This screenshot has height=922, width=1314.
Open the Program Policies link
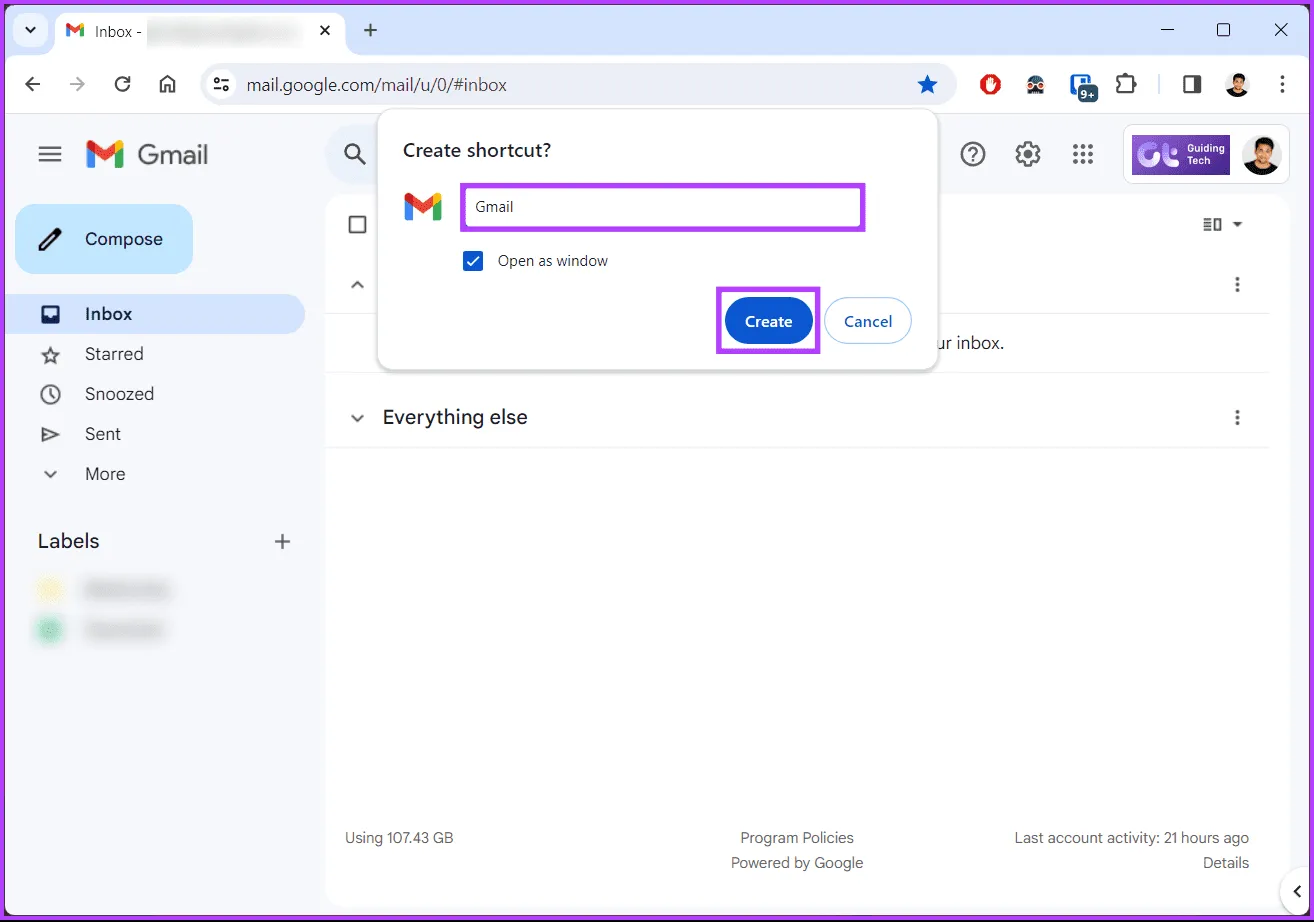pos(796,838)
